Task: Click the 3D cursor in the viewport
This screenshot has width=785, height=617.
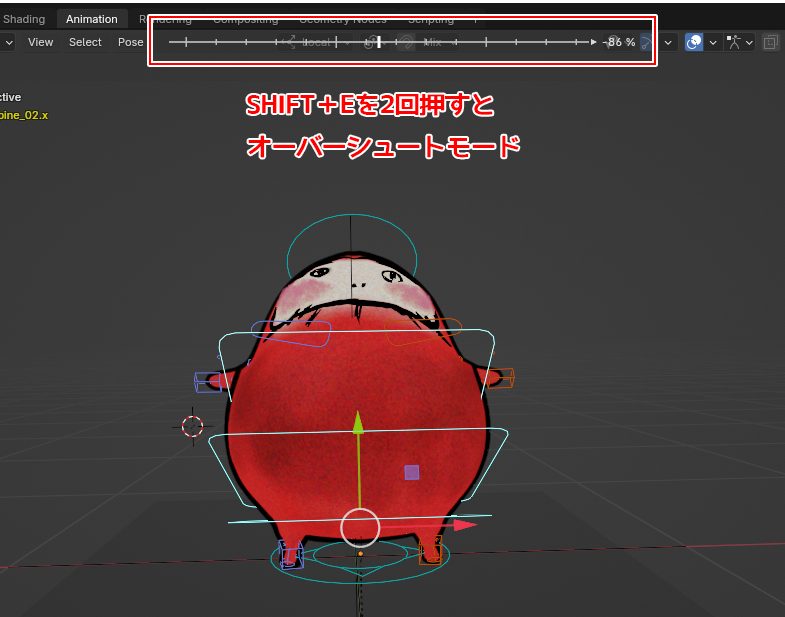Action: tap(193, 427)
